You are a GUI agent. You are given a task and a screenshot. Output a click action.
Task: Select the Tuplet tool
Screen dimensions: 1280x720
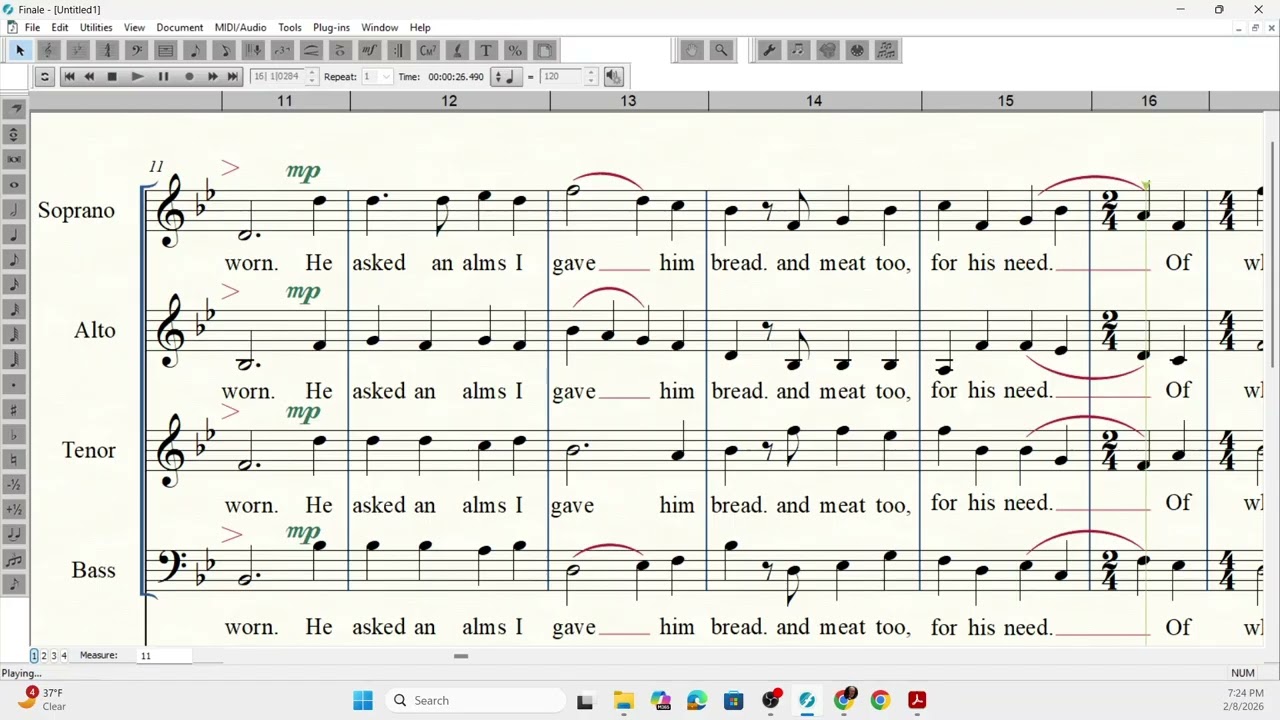(282, 50)
